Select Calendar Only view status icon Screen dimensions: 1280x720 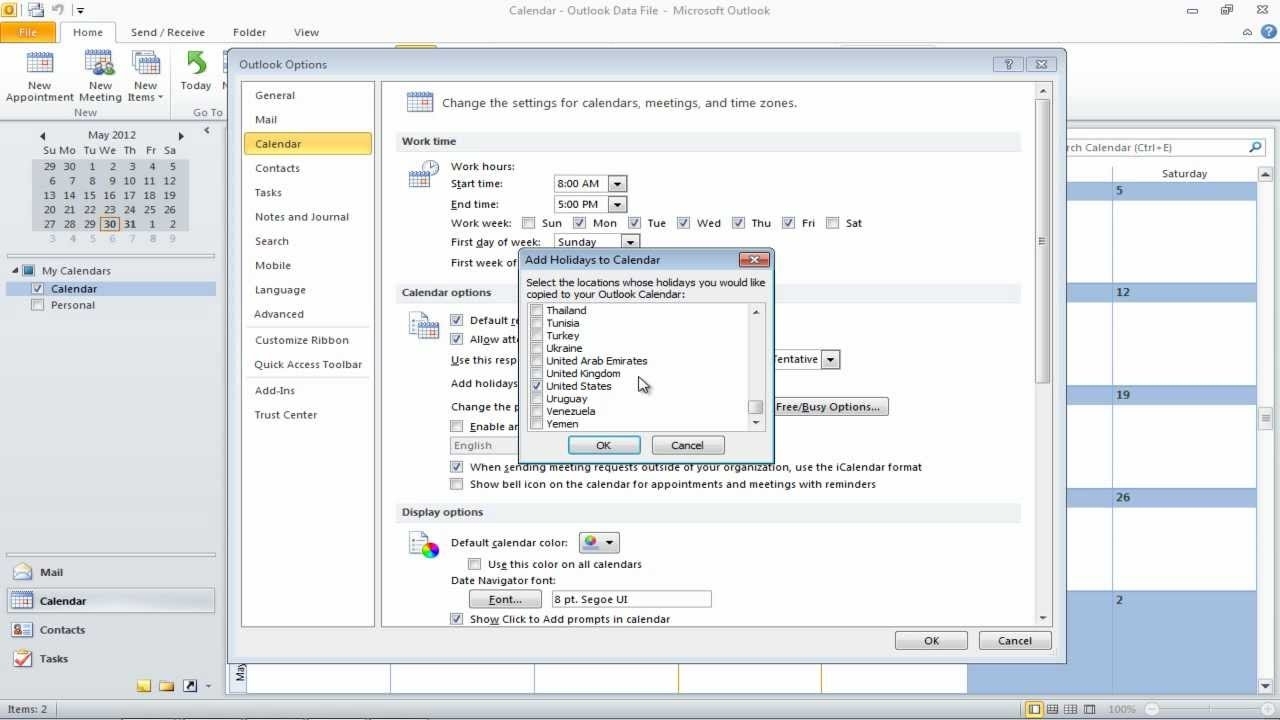(1072, 709)
